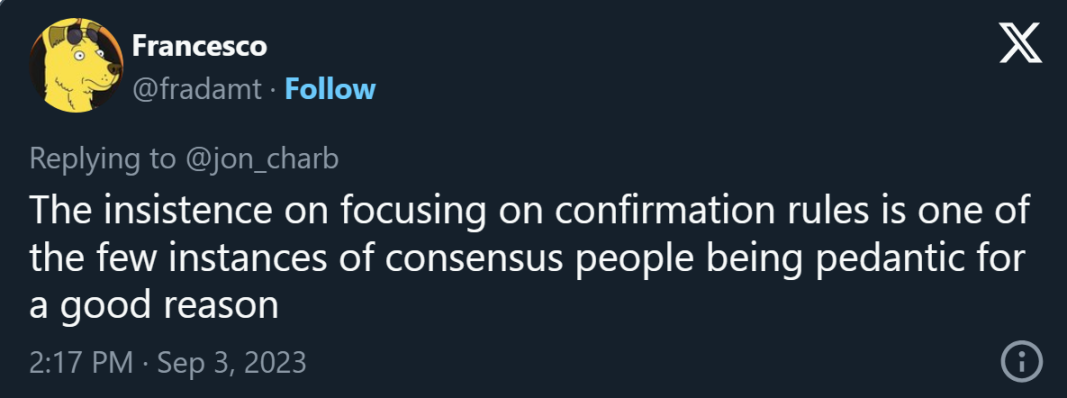Open the circled info icon

click(x=1021, y=362)
